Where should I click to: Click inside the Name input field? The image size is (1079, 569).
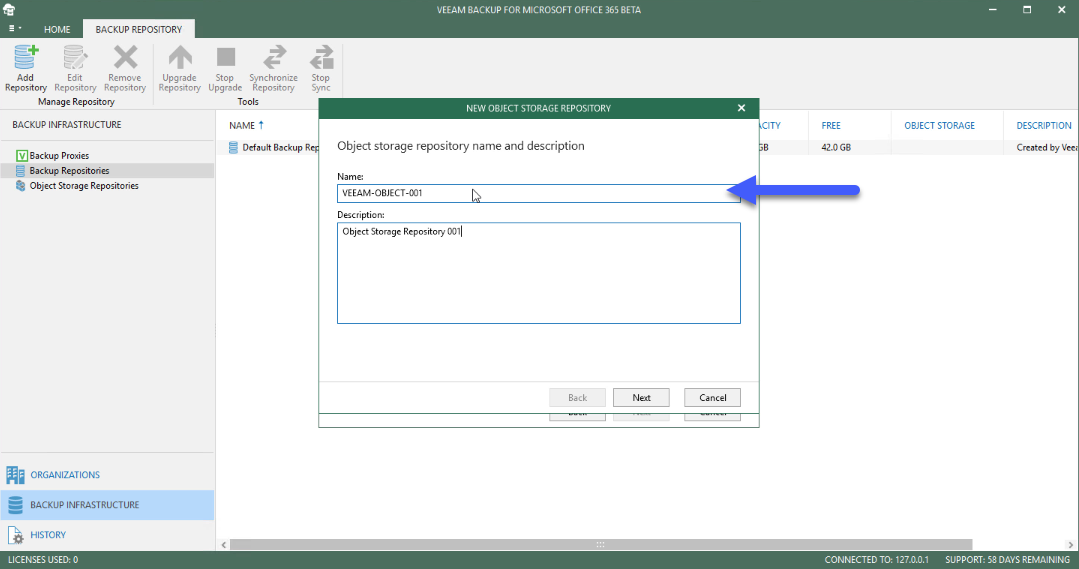tap(539, 193)
